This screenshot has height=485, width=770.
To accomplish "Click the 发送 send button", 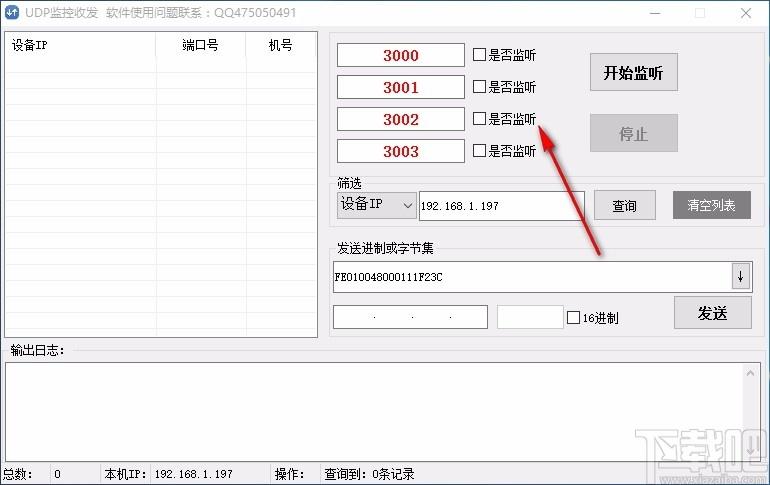I will (713, 313).
